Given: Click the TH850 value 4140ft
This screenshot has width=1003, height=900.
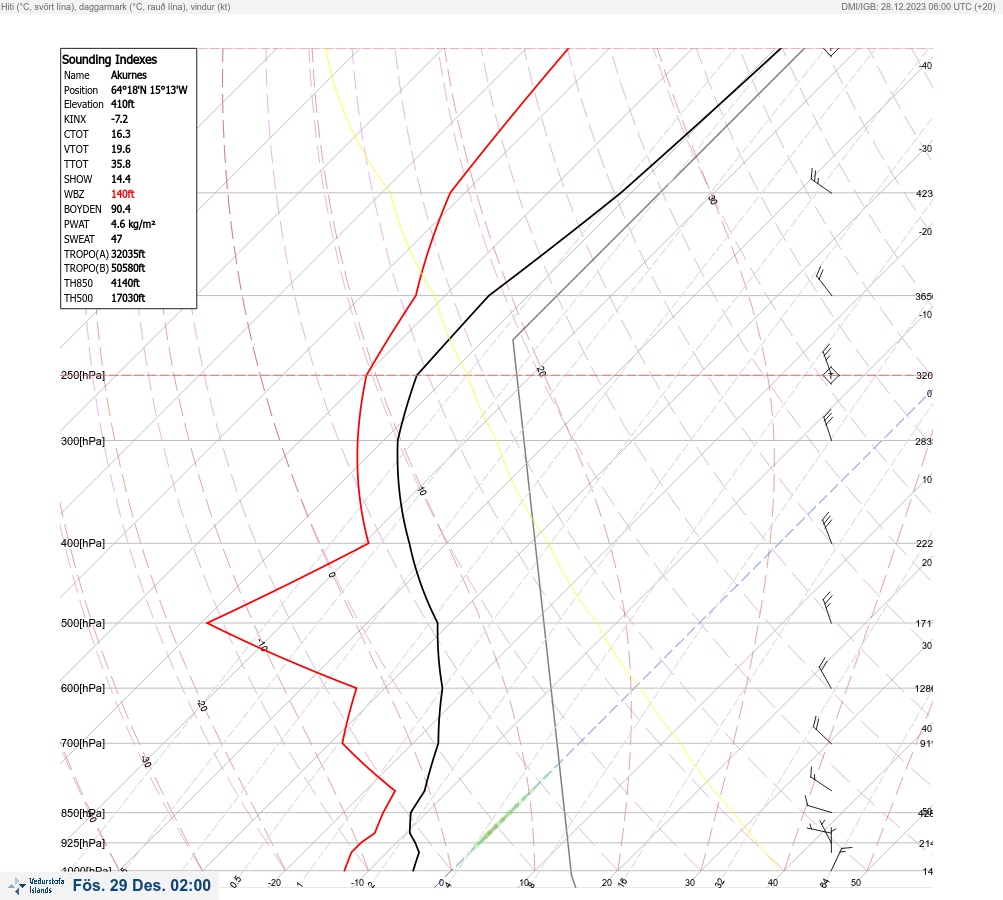Looking at the screenshot, I should pos(125,283).
